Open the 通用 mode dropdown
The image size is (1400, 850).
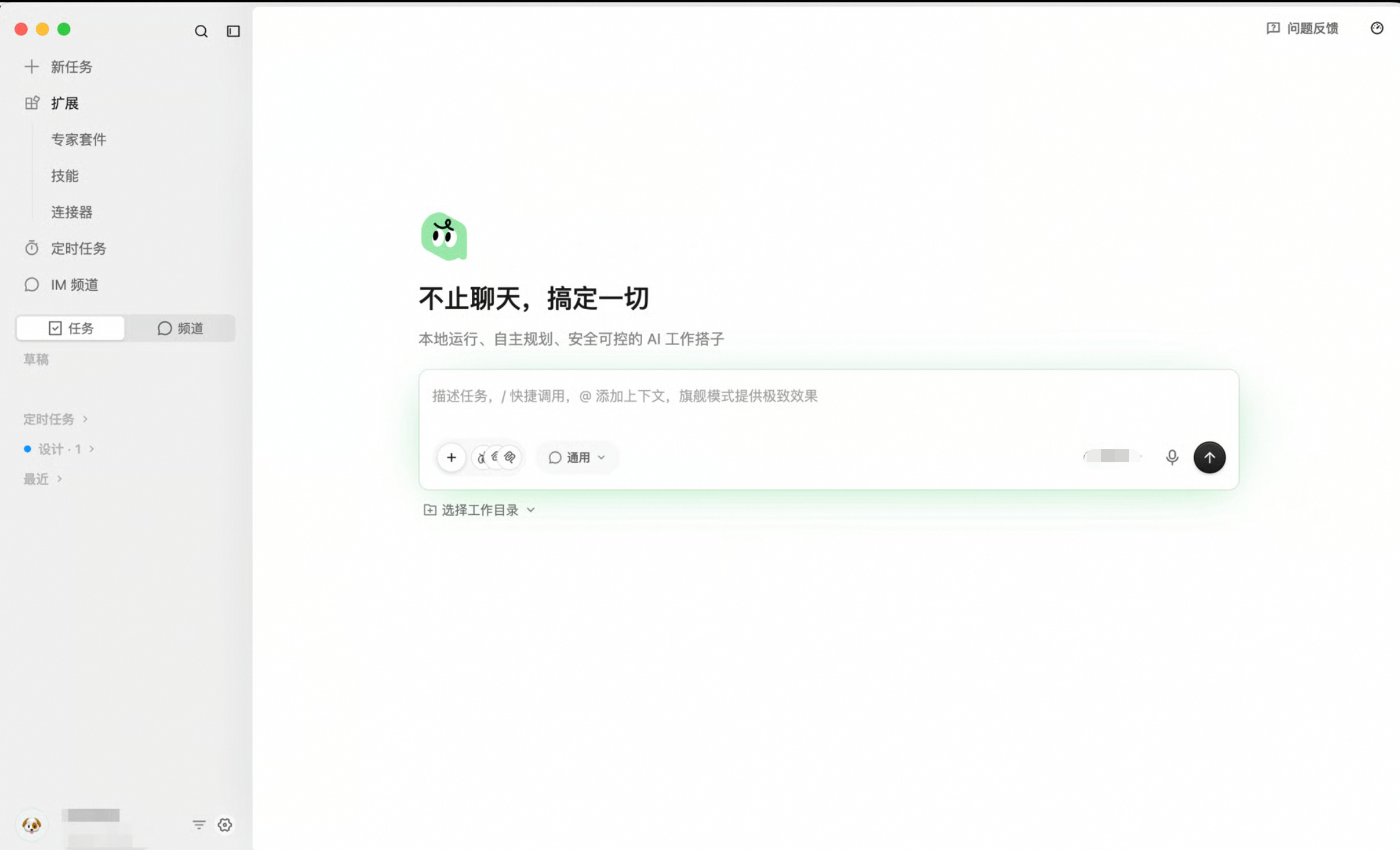577,458
